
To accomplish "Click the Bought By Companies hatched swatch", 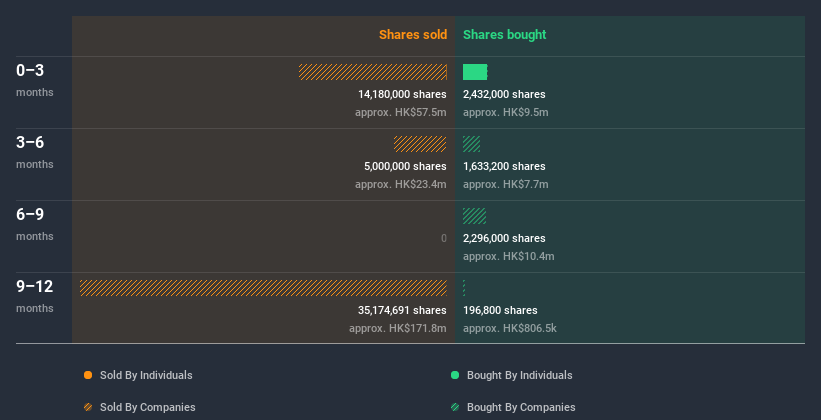I will 455,407.
